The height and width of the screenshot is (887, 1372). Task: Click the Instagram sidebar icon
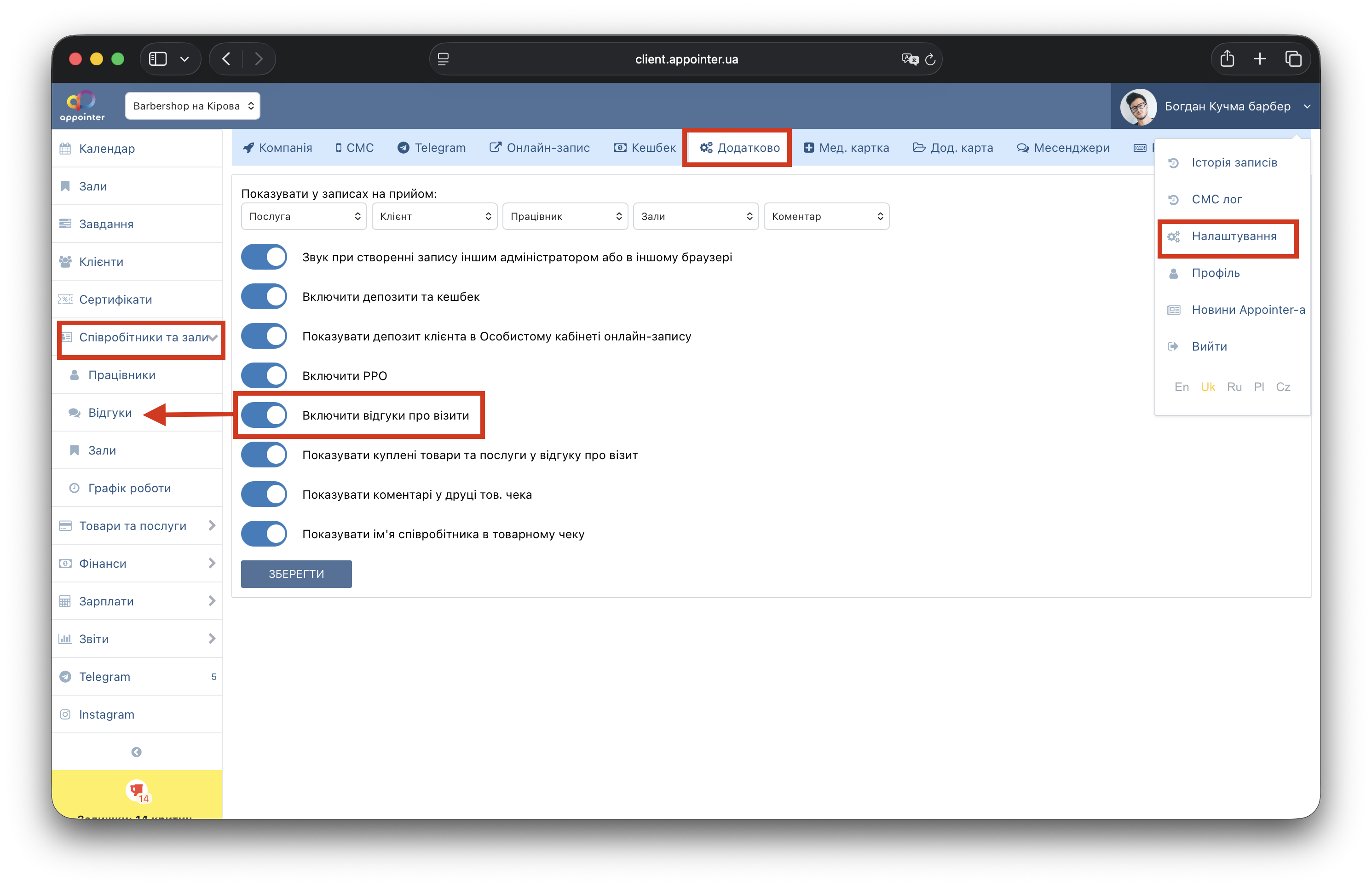tap(65, 714)
